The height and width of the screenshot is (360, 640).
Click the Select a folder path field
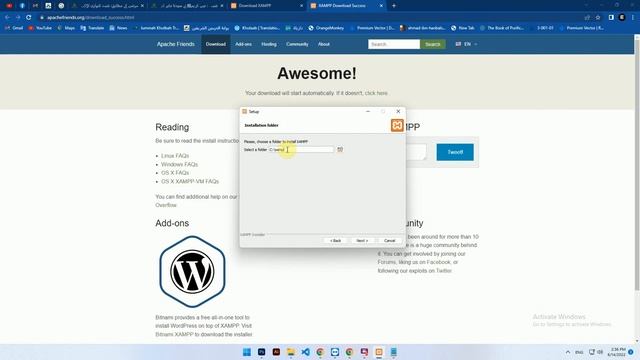(301, 149)
